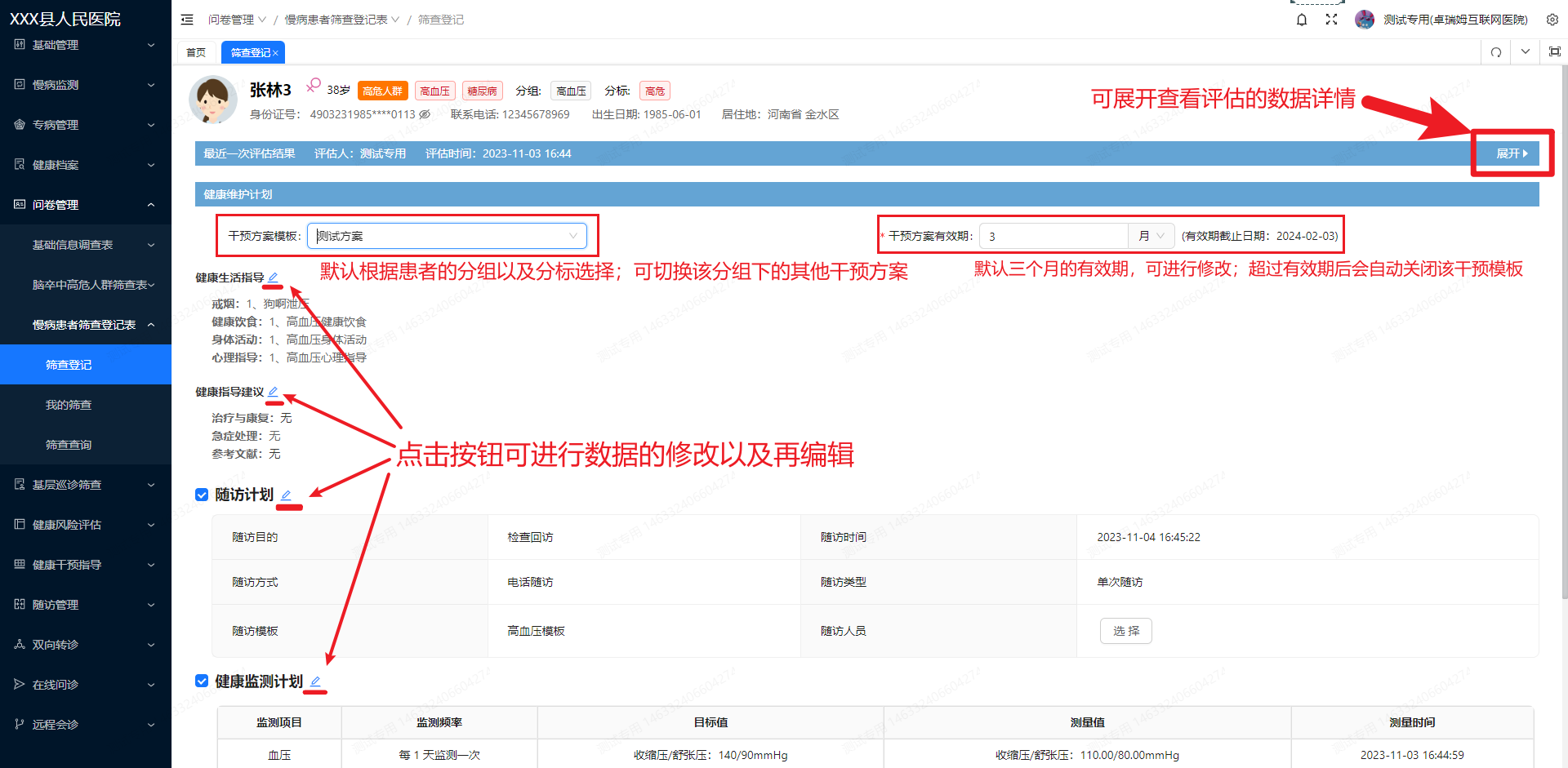The height and width of the screenshot is (768, 1568).
Task: Edit 健康指导建议 with pencil icon
Action: click(274, 392)
